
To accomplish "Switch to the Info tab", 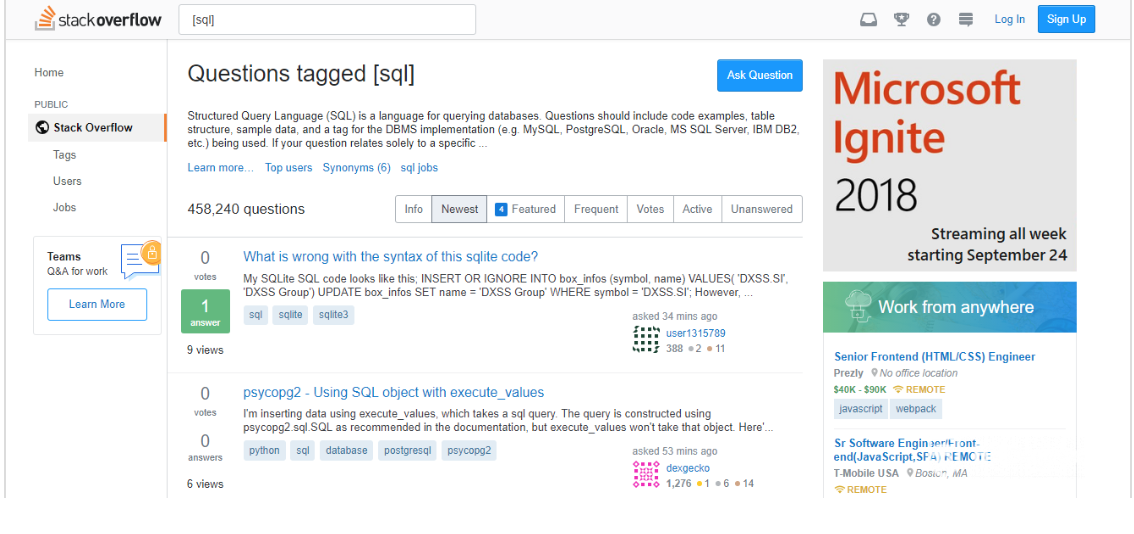I will click(x=414, y=209).
